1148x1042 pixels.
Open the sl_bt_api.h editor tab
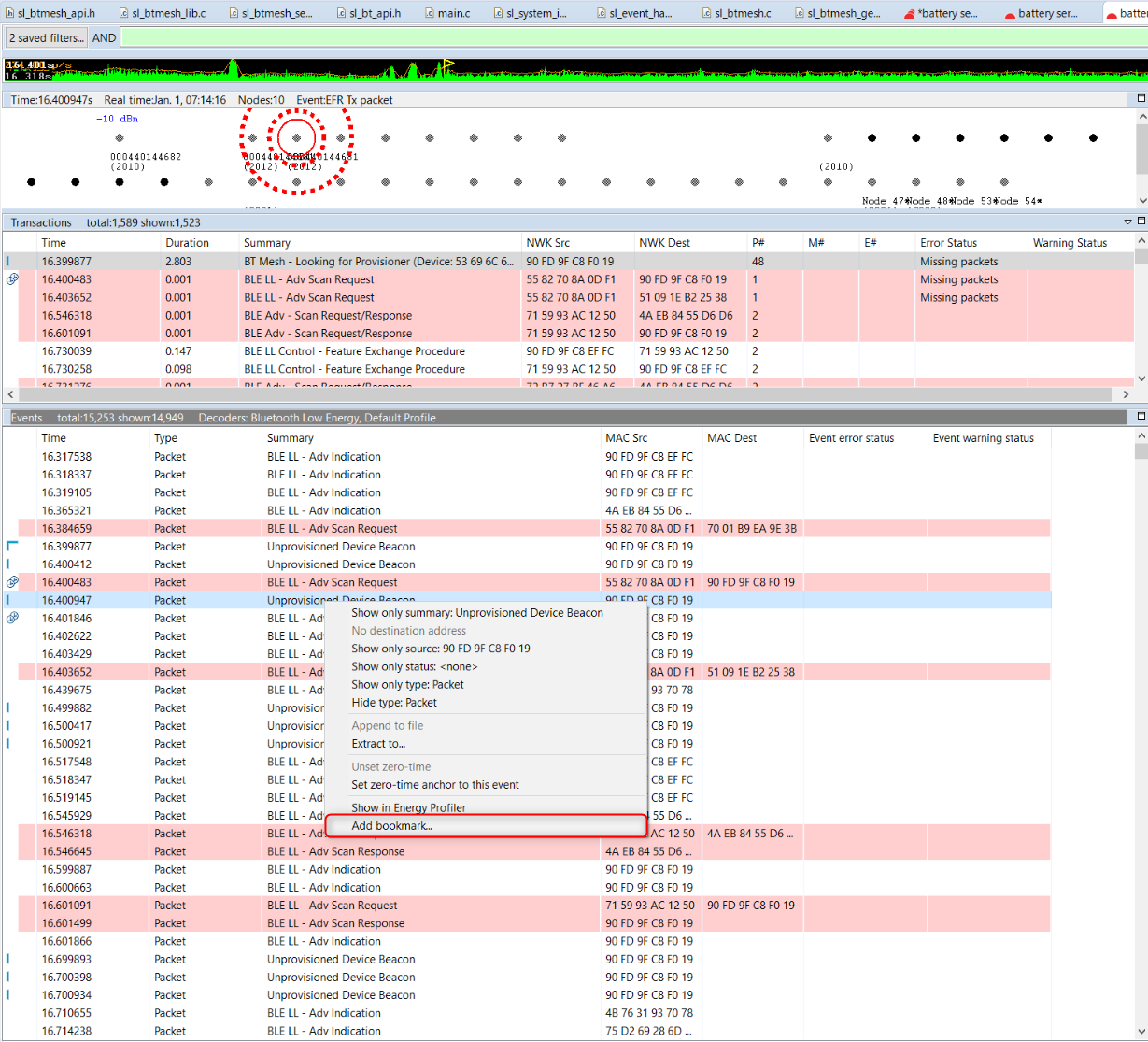click(374, 13)
